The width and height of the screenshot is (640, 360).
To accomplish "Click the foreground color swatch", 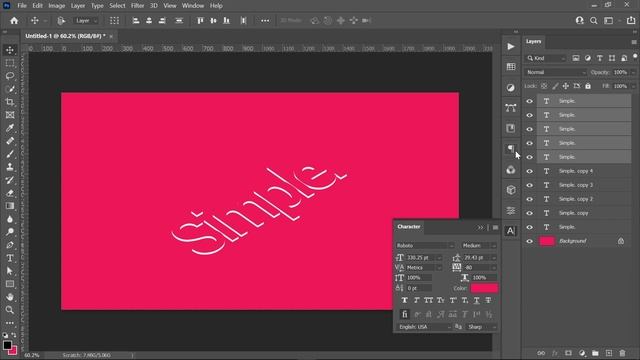I will (7, 345).
